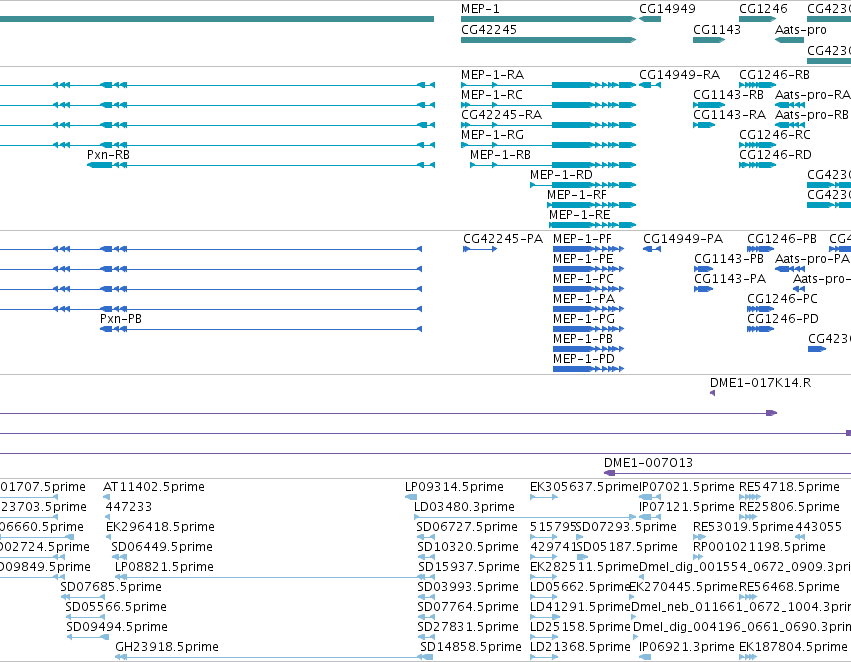This screenshot has height=662, width=851.
Task: Click transcript Aats-pro-RB label
Action: click(x=811, y=115)
